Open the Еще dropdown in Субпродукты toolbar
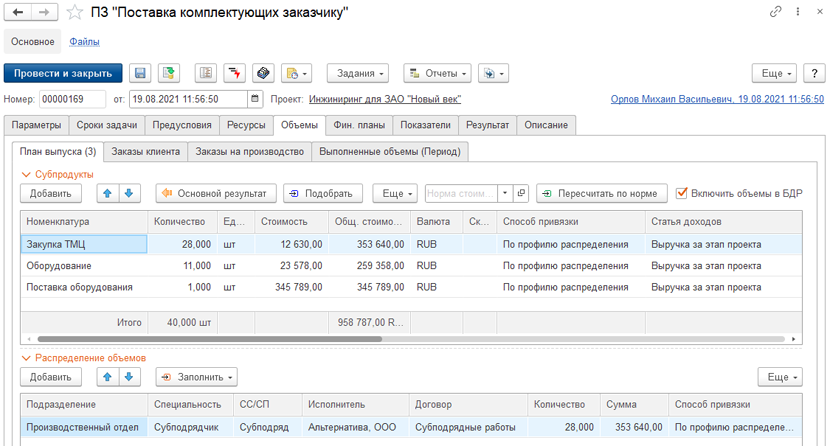Image resolution: width=830 pixels, height=446 pixels. (395, 194)
